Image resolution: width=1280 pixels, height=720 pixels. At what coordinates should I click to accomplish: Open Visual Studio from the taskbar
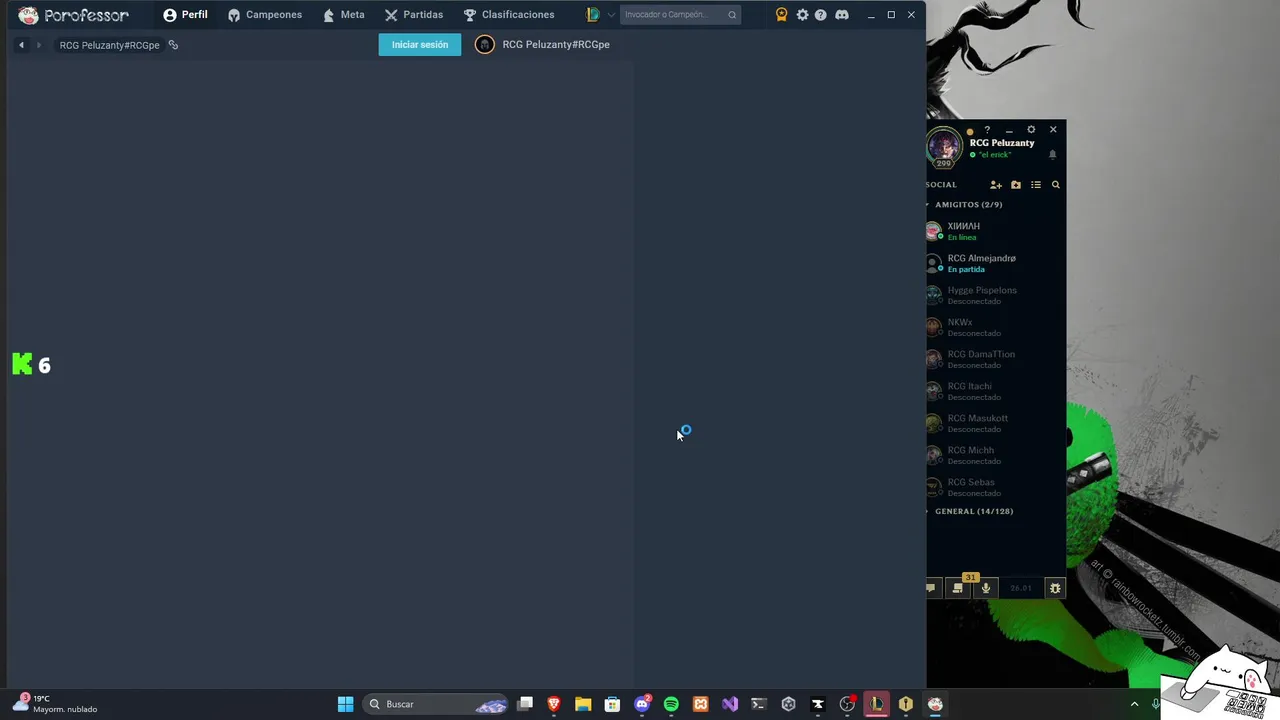tap(730, 704)
